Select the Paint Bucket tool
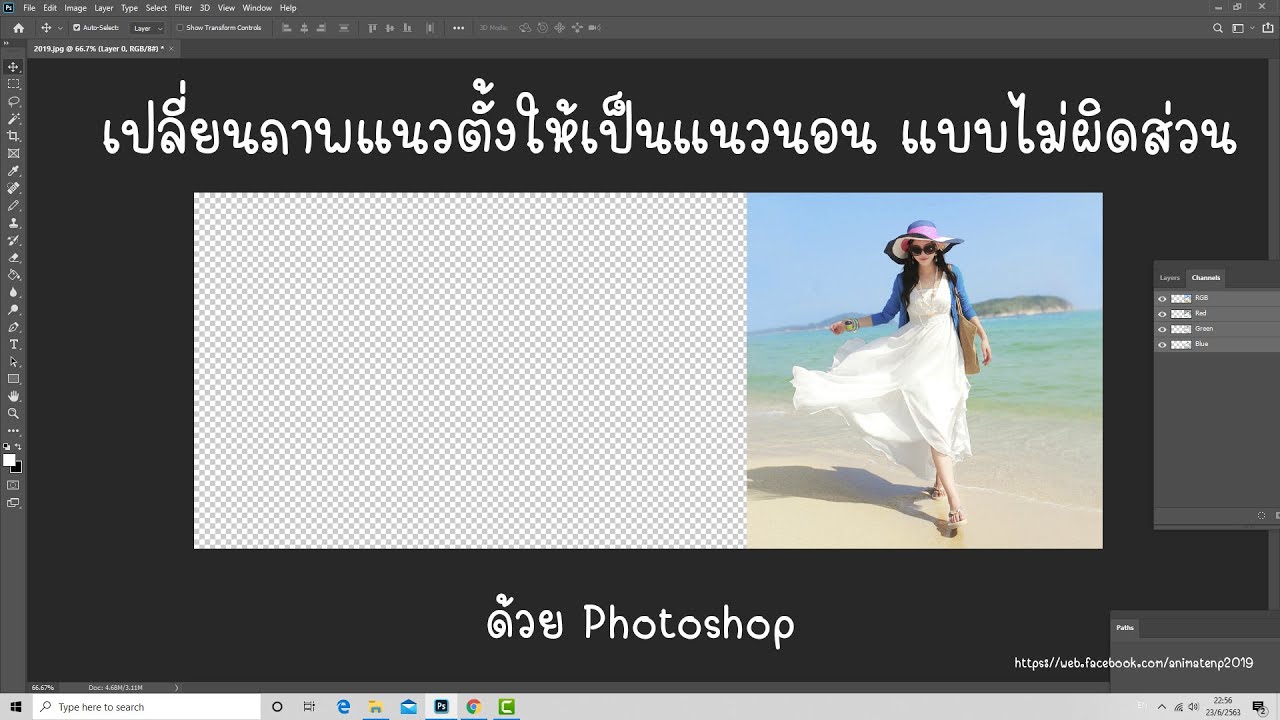1280x720 pixels. (13, 275)
